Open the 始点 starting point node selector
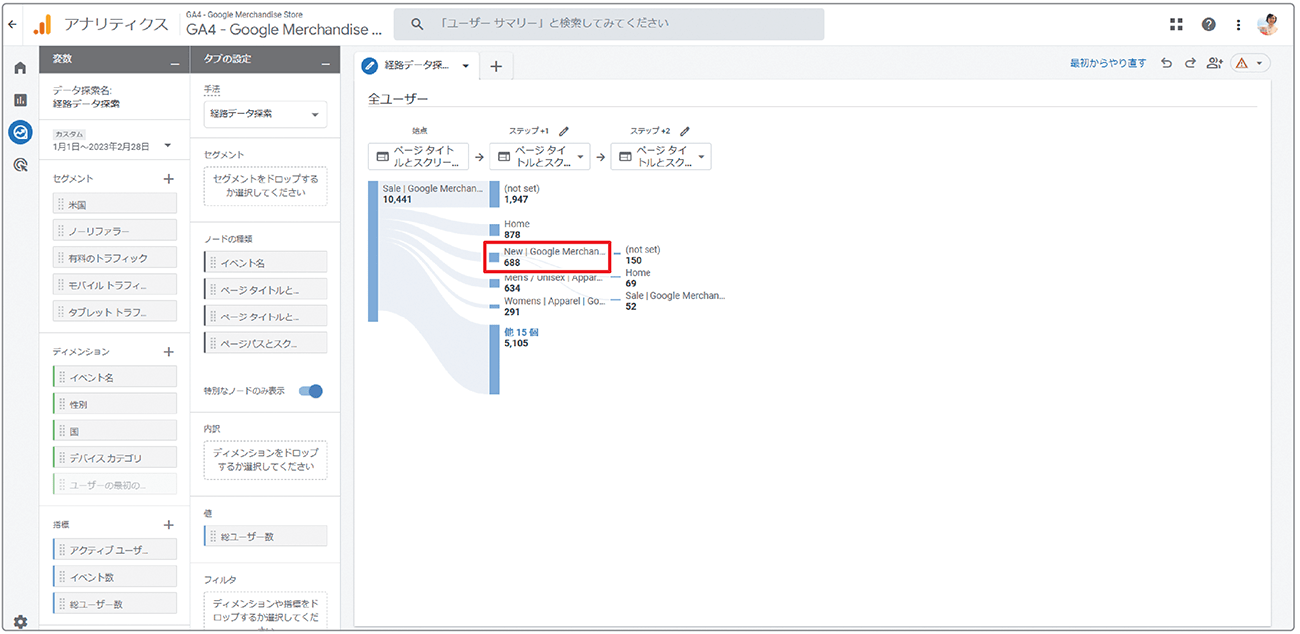 click(x=418, y=156)
